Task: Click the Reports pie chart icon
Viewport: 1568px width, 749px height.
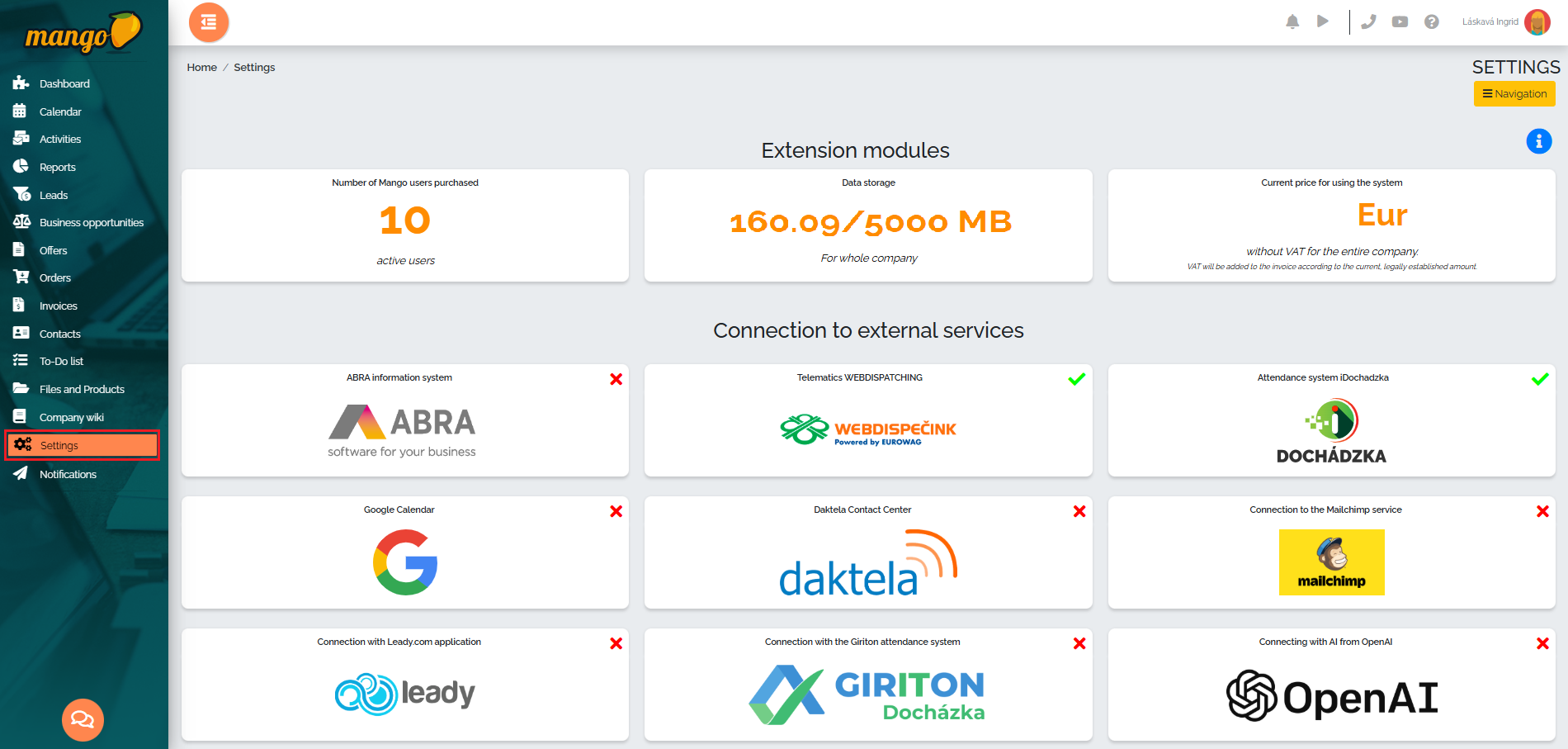Action: point(21,166)
